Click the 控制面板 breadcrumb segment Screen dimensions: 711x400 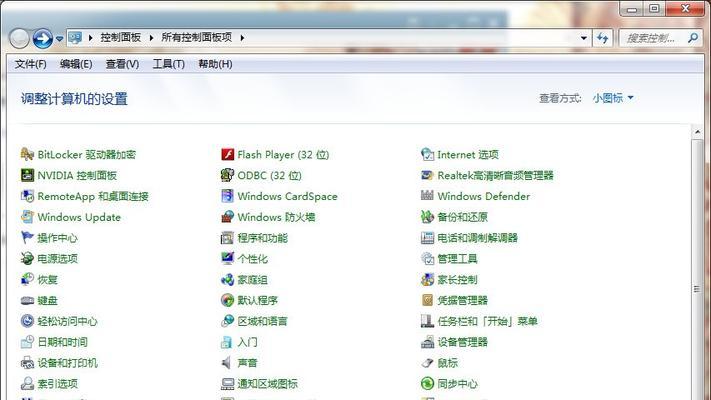pyautogui.click(x=121, y=38)
